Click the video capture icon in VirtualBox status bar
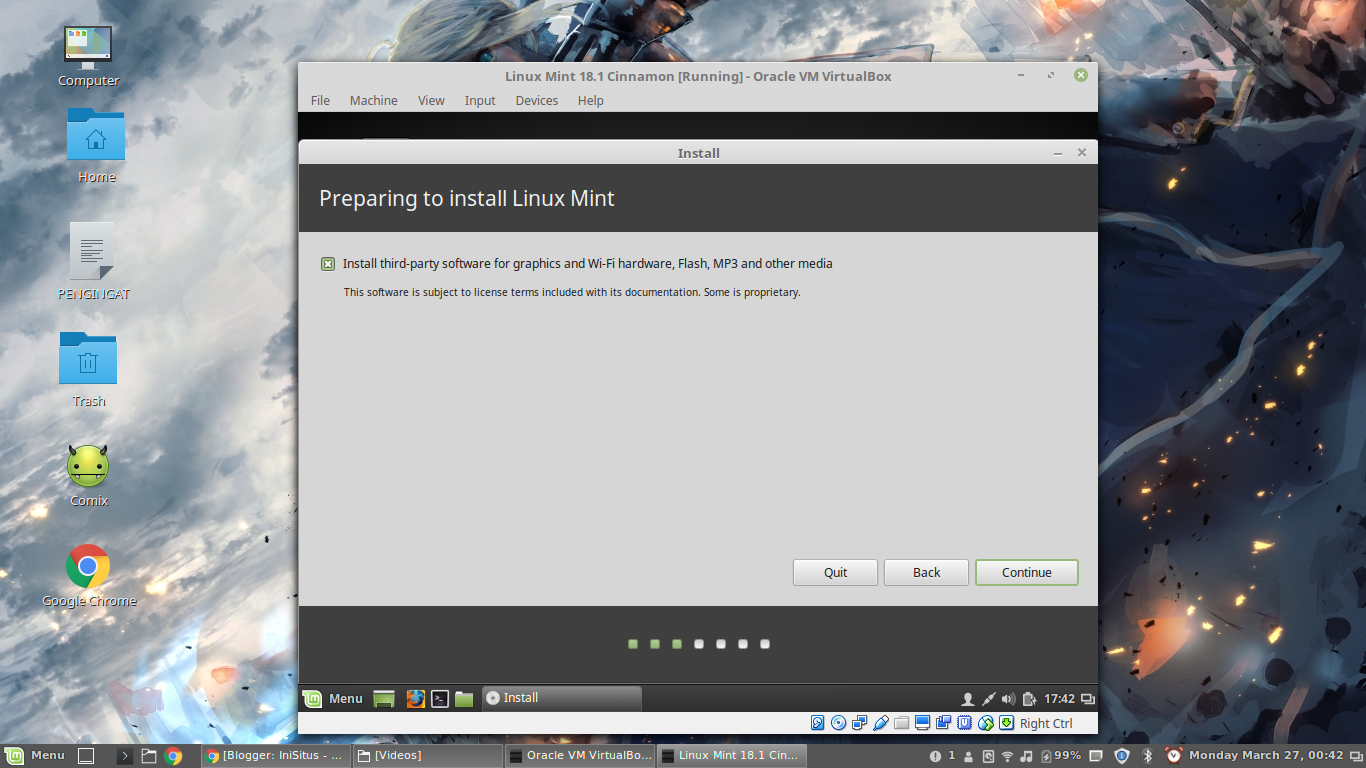The height and width of the screenshot is (768, 1366). (x=943, y=723)
